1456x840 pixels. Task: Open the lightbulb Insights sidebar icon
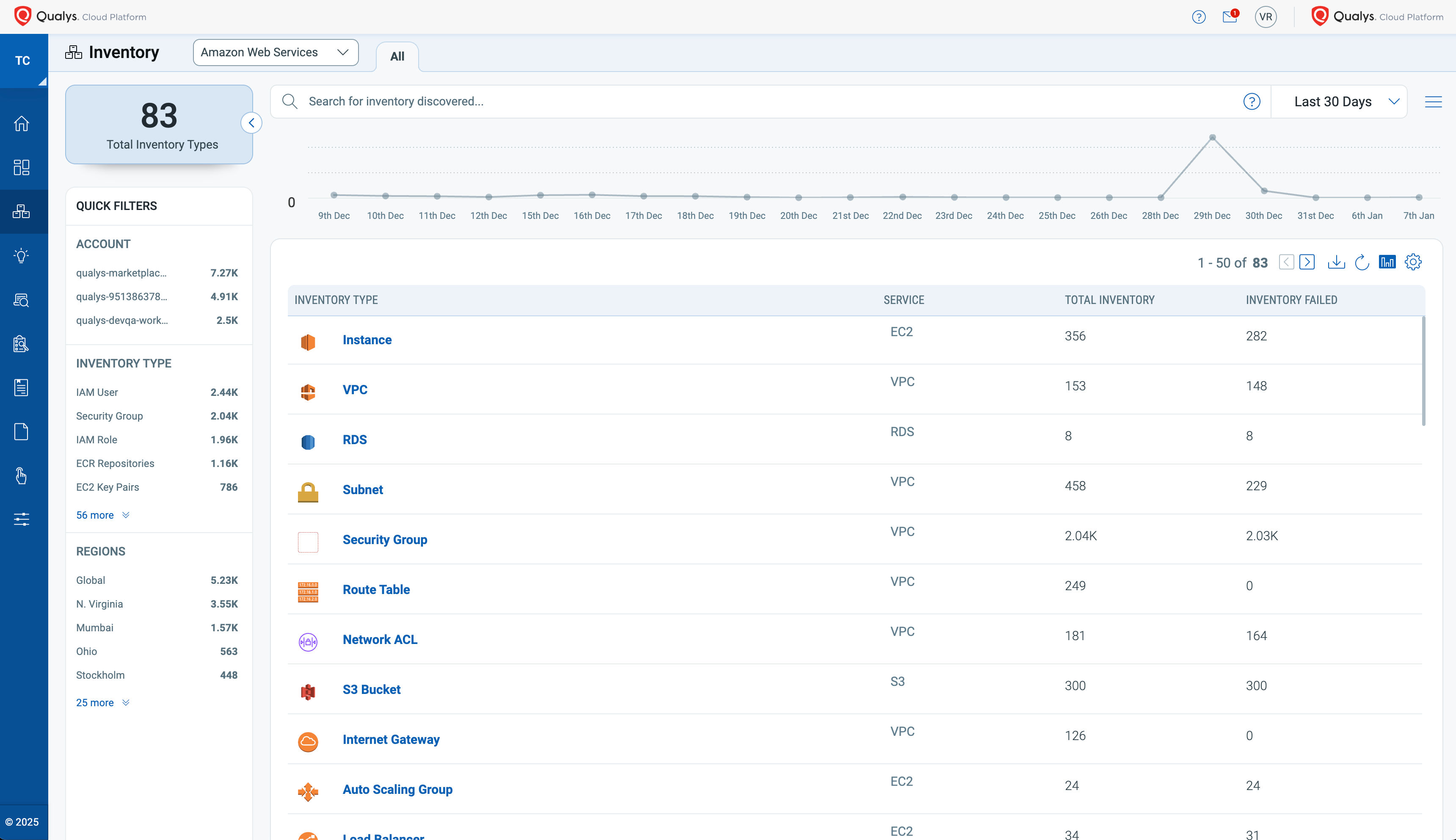(21, 256)
